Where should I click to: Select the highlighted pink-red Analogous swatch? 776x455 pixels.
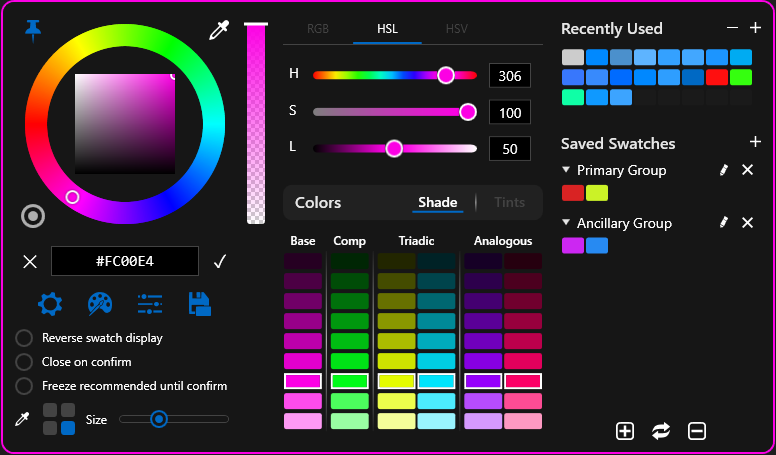tap(523, 381)
